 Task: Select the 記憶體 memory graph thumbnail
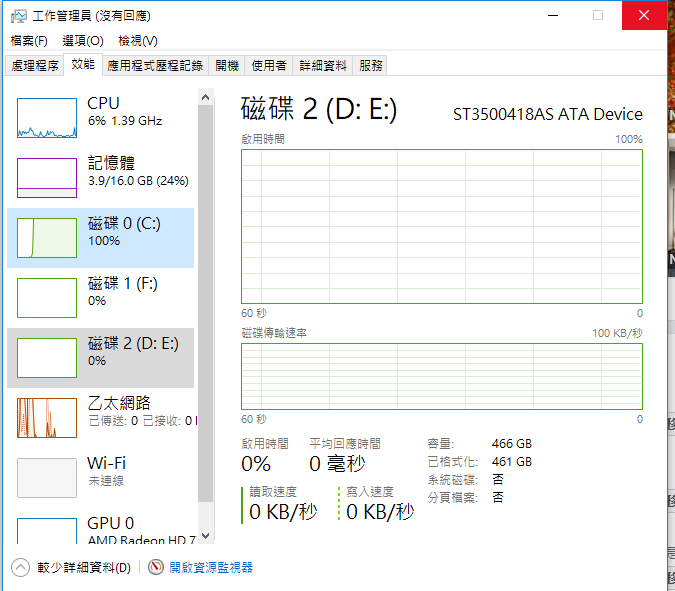(x=47, y=178)
